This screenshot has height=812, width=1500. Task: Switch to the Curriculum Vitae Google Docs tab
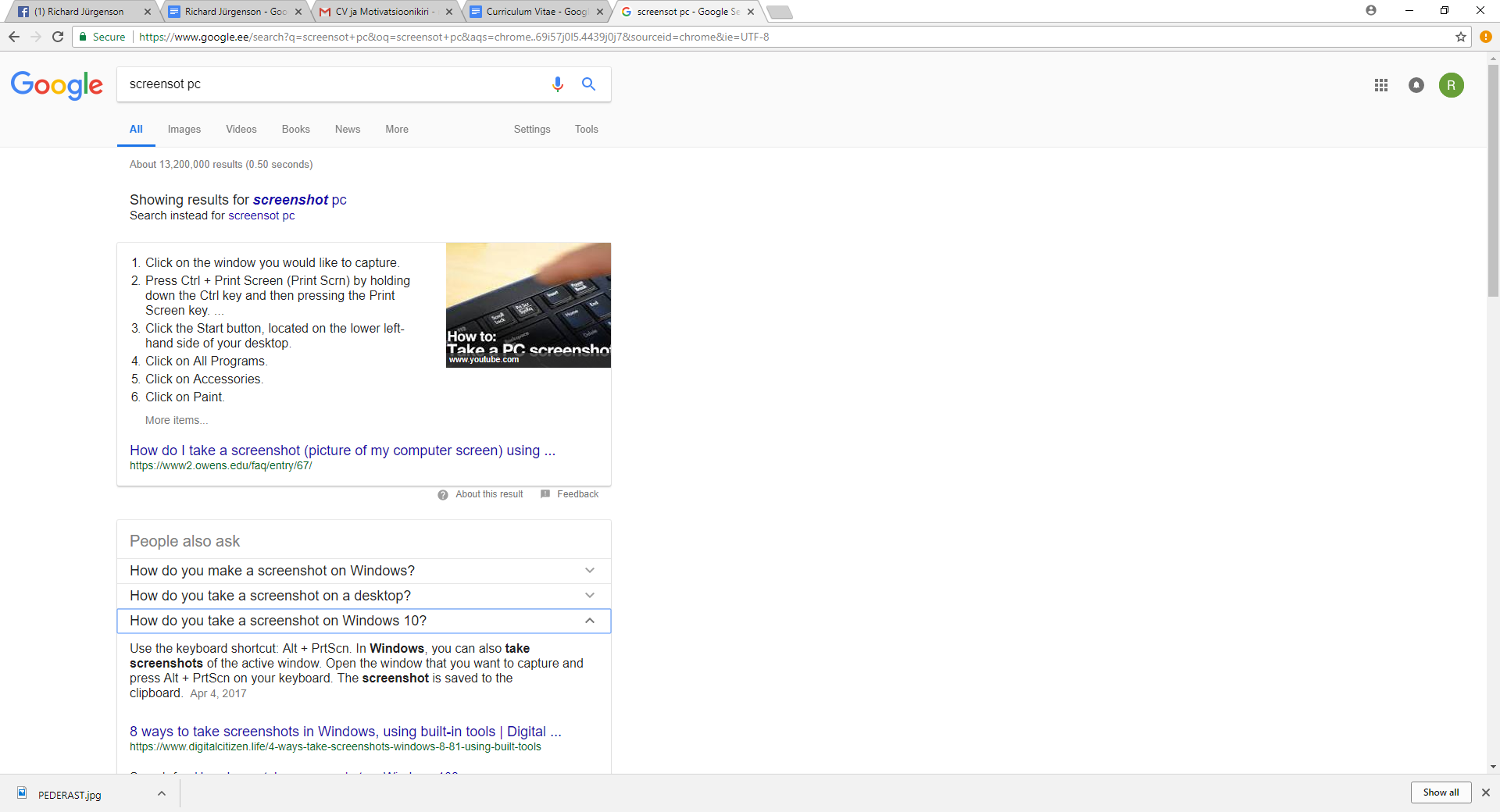pyautogui.click(x=536, y=12)
